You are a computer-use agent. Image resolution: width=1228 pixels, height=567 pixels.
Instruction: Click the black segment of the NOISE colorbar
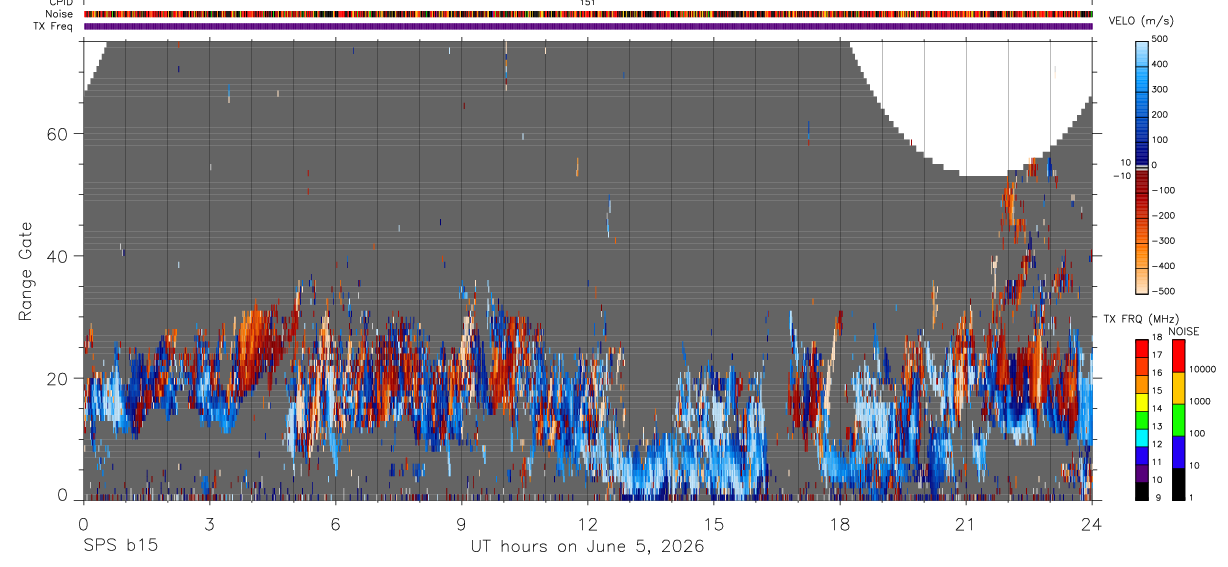(x=1177, y=484)
